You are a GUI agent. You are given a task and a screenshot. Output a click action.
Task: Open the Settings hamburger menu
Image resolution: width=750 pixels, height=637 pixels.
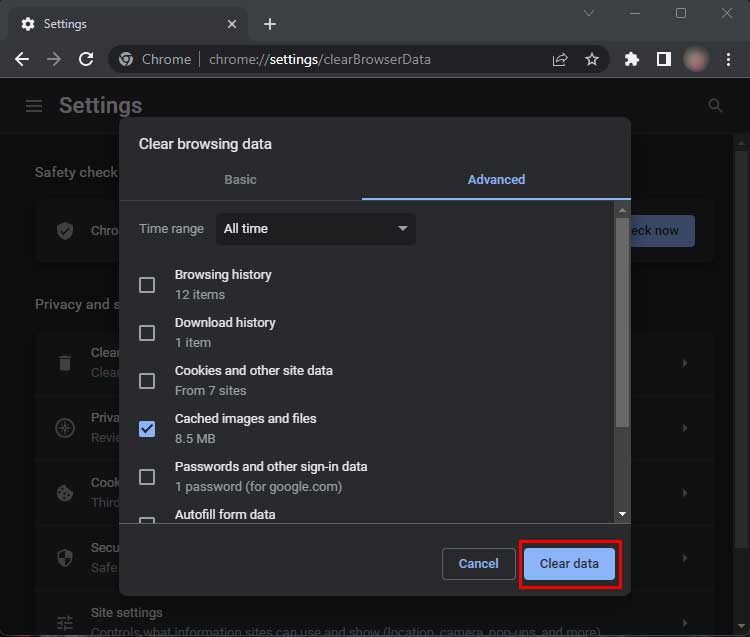[34, 106]
